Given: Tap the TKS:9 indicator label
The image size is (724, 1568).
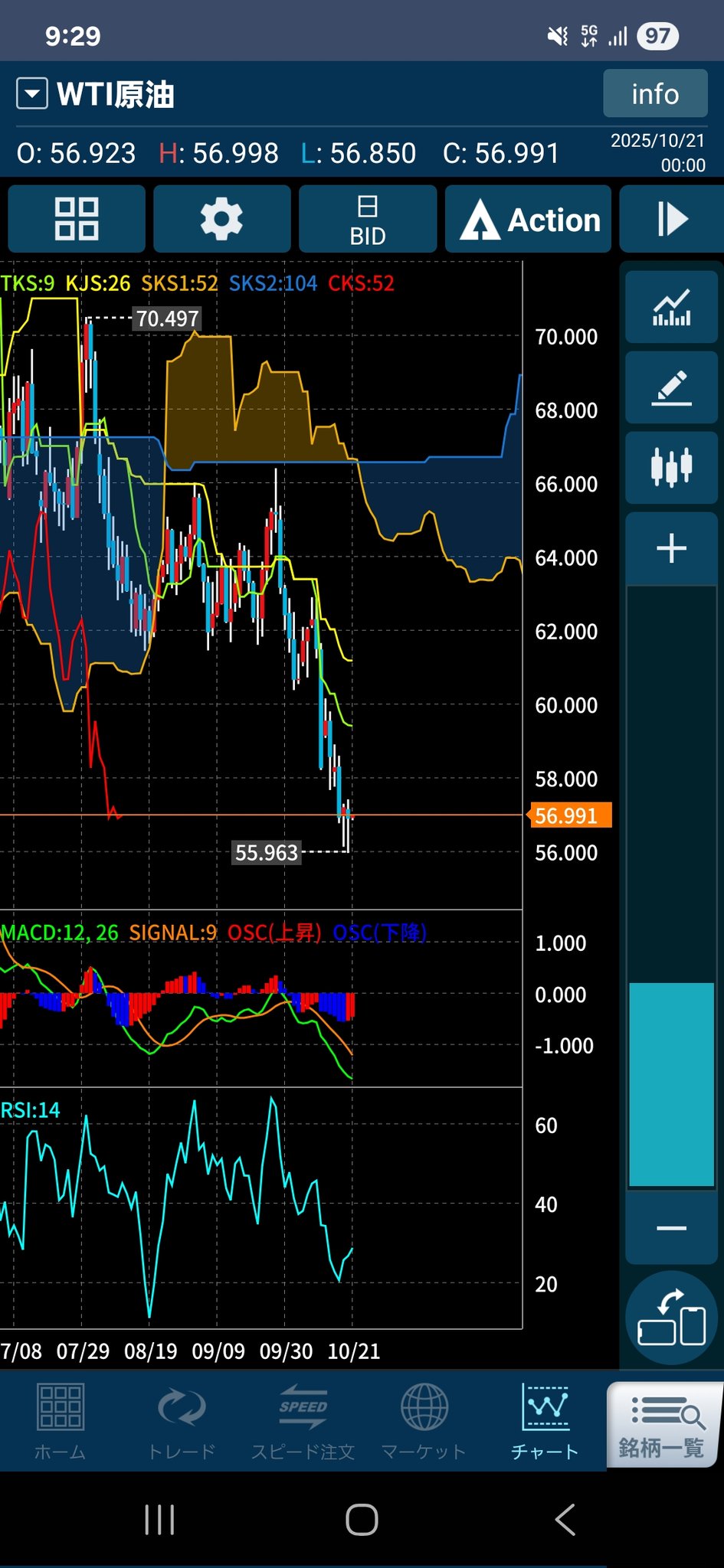Looking at the screenshot, I should [28, 283].
